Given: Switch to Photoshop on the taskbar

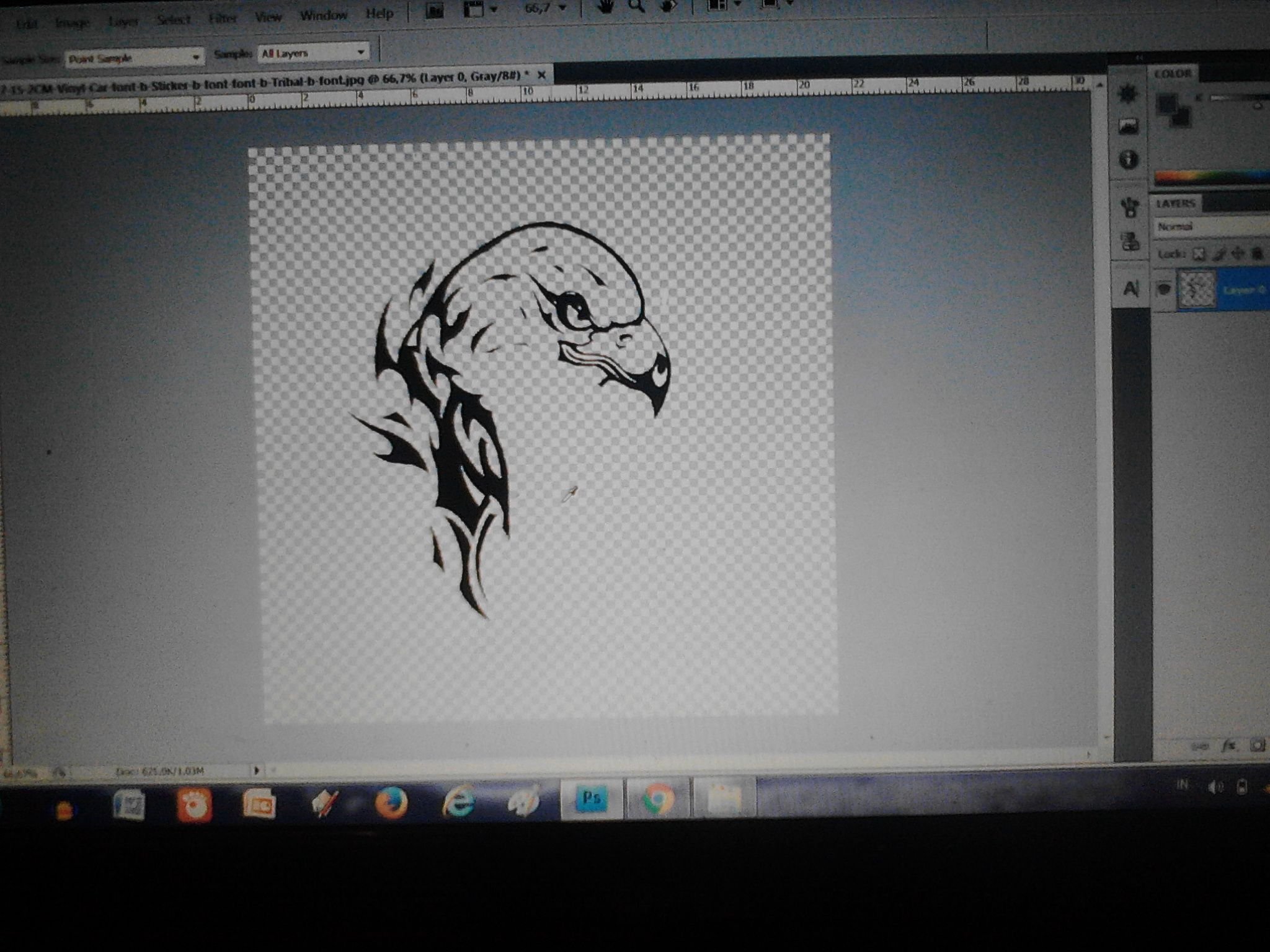Looking at the screenshot, I should click(591, 800).
